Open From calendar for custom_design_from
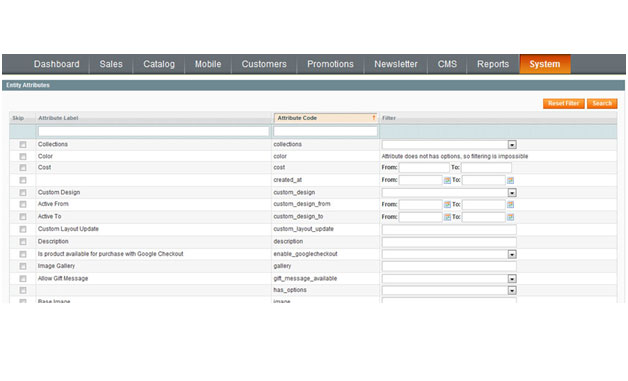The image size is (628, 381). point(447,205)
